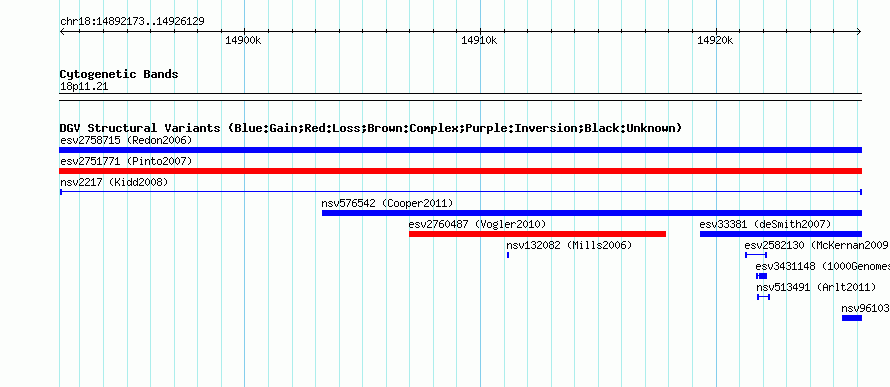Click the Cytogenetic Bands track title
This screenshot has width=890, height=387.
point(119,74)
